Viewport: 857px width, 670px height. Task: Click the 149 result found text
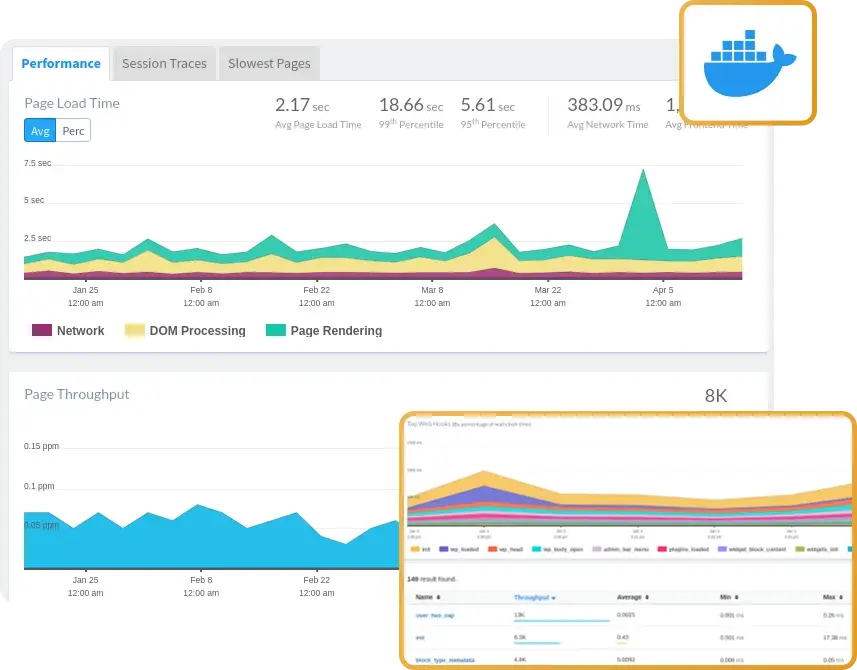431,579
